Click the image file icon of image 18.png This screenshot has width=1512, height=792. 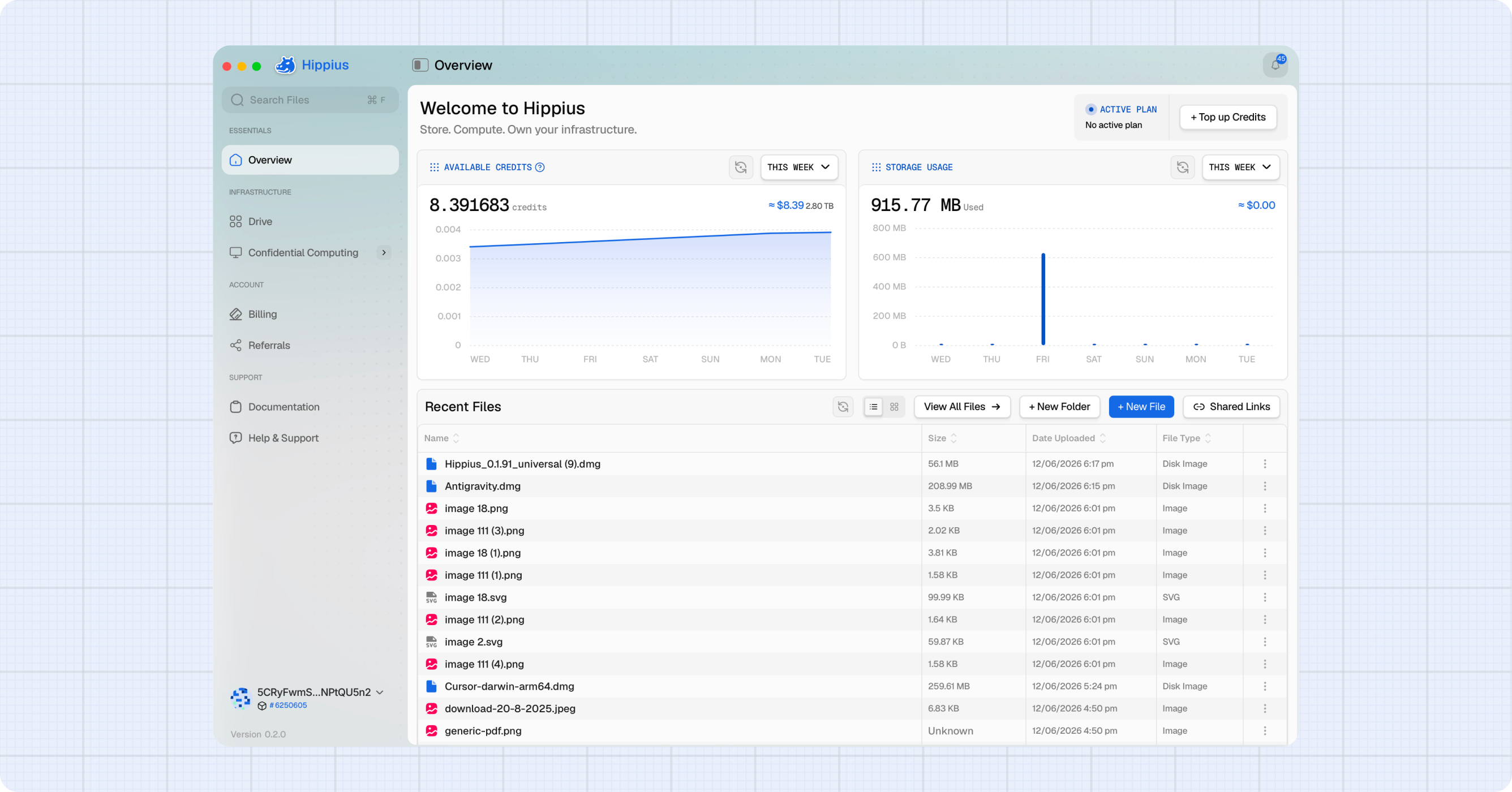(x=431, y=508)
